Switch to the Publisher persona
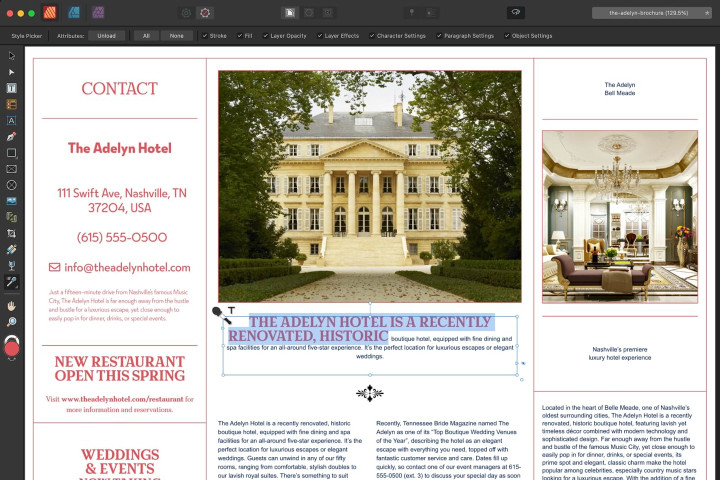The image size is (720, 480). (50, 12)
